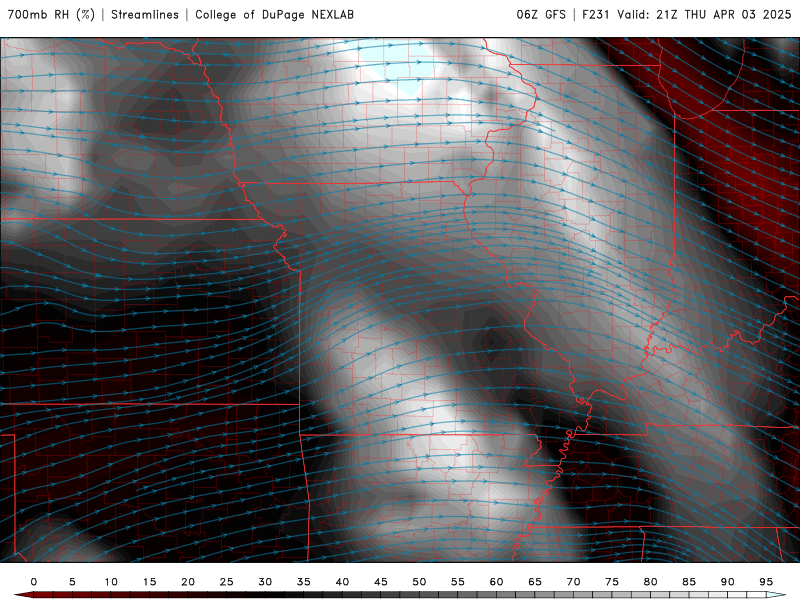This screenshot has width=800, height=600.
Task: Click the "70" value on the color scale
Action: pyautogui.click(x=573, y=582)
